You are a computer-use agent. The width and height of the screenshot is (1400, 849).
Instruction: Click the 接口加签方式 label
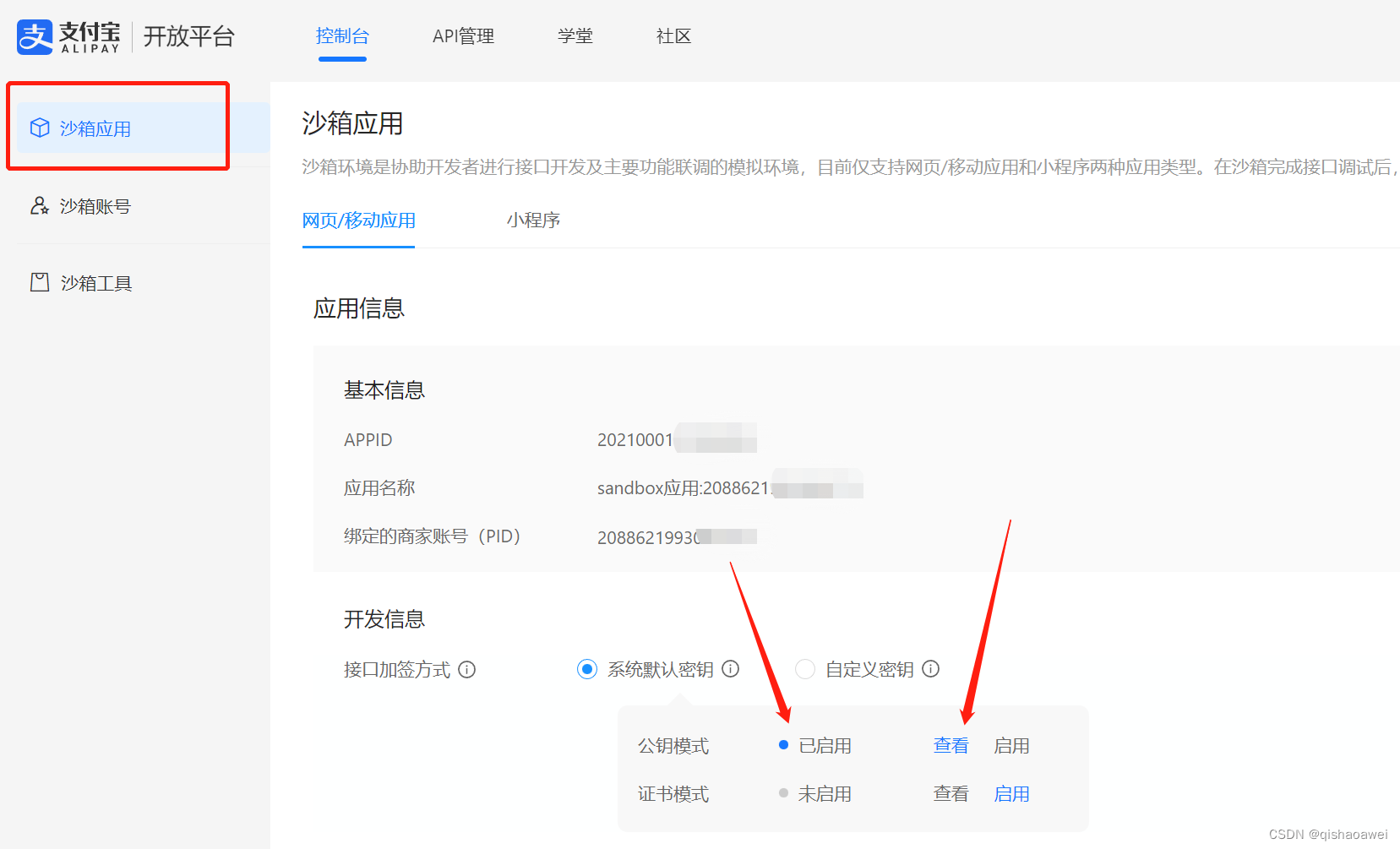tap(397, 670)
